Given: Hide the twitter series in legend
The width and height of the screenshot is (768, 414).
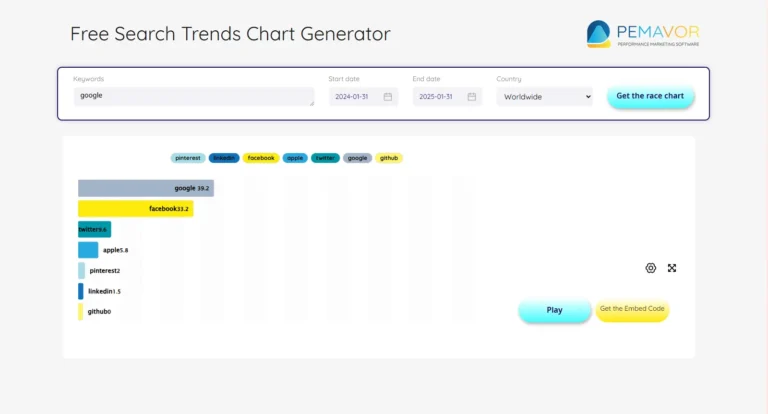Looking at the screenshot, I should click(325, 158).
